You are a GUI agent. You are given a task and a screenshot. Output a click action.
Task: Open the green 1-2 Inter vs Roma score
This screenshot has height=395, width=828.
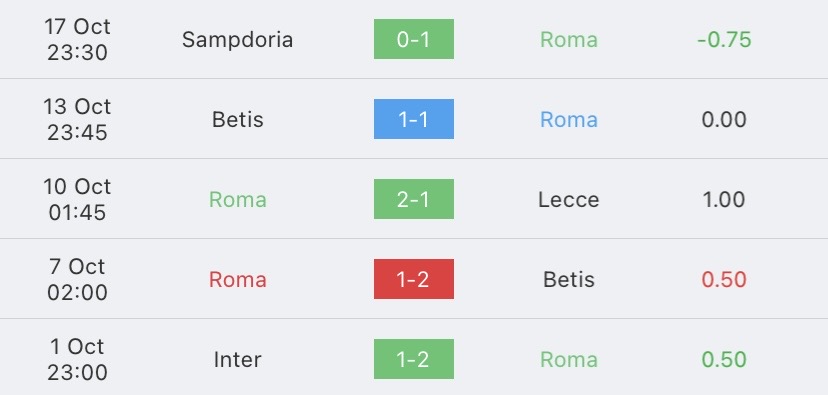(x=413, y=359)
